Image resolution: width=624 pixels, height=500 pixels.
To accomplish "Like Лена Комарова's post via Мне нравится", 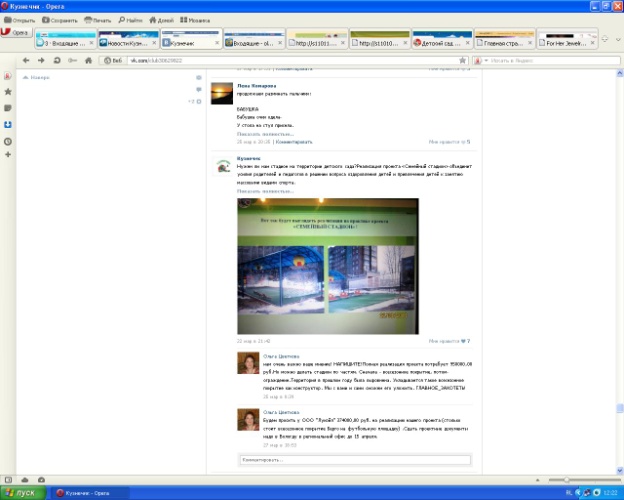I will point(449,142).
